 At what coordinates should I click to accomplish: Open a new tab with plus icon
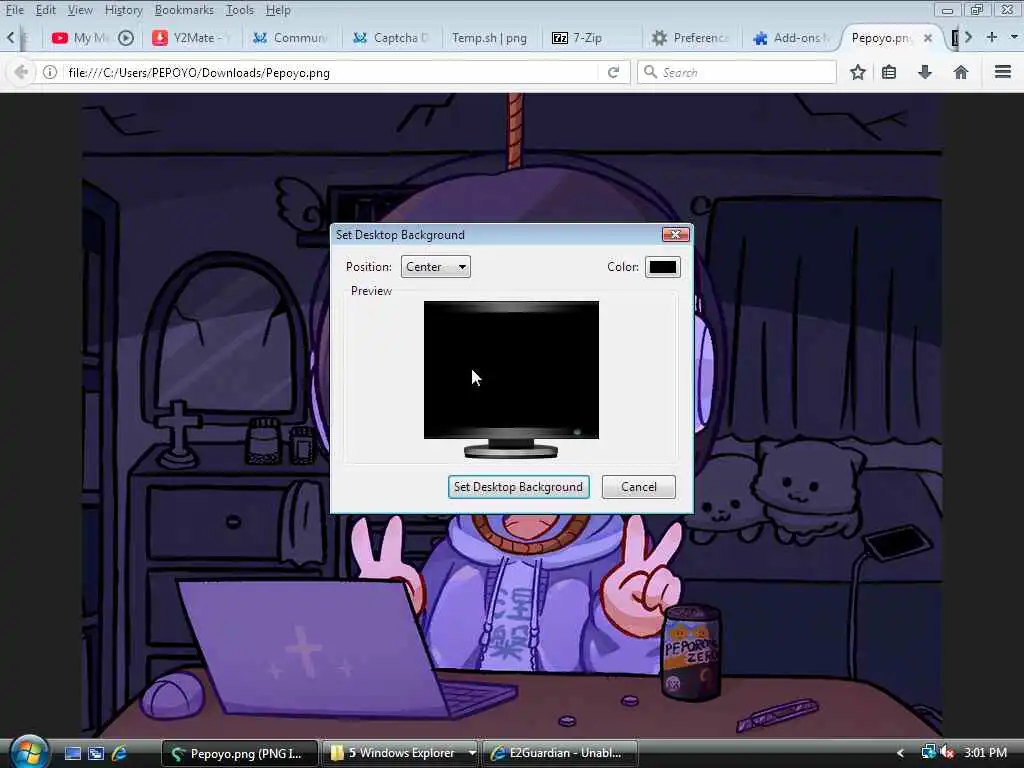(991, 37)
